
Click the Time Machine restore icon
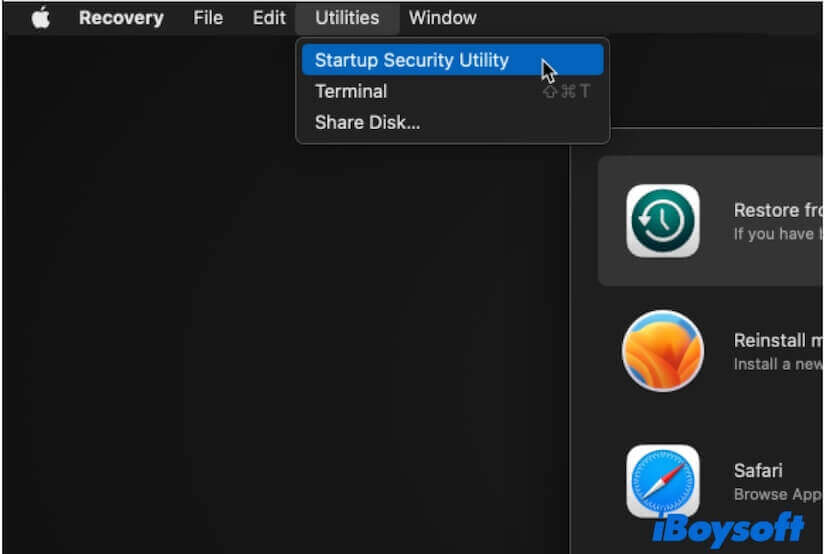click(663, 221)
